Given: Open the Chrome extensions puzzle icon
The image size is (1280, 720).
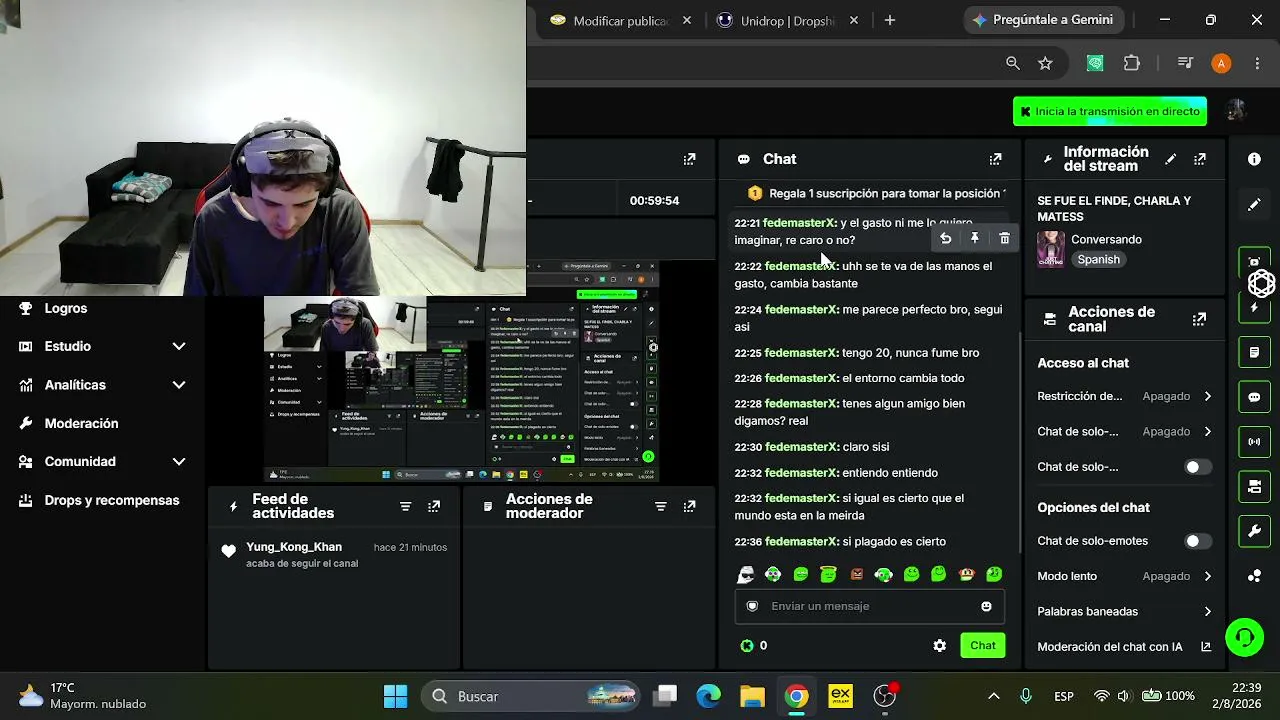Looking at the screenshot, I should pos(1131,63).
